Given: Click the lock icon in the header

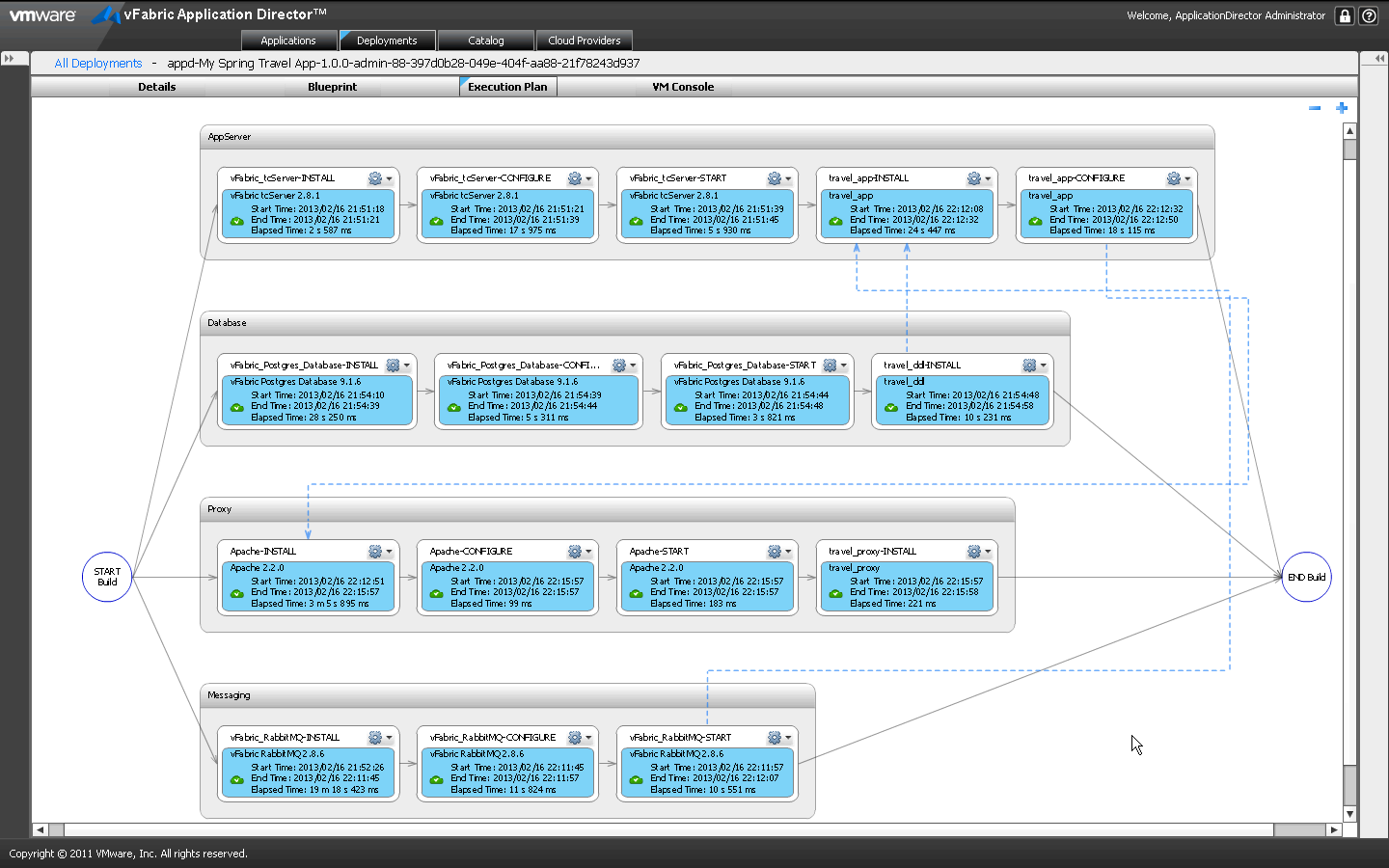Looking at the screenshot, I should 1345,15.
